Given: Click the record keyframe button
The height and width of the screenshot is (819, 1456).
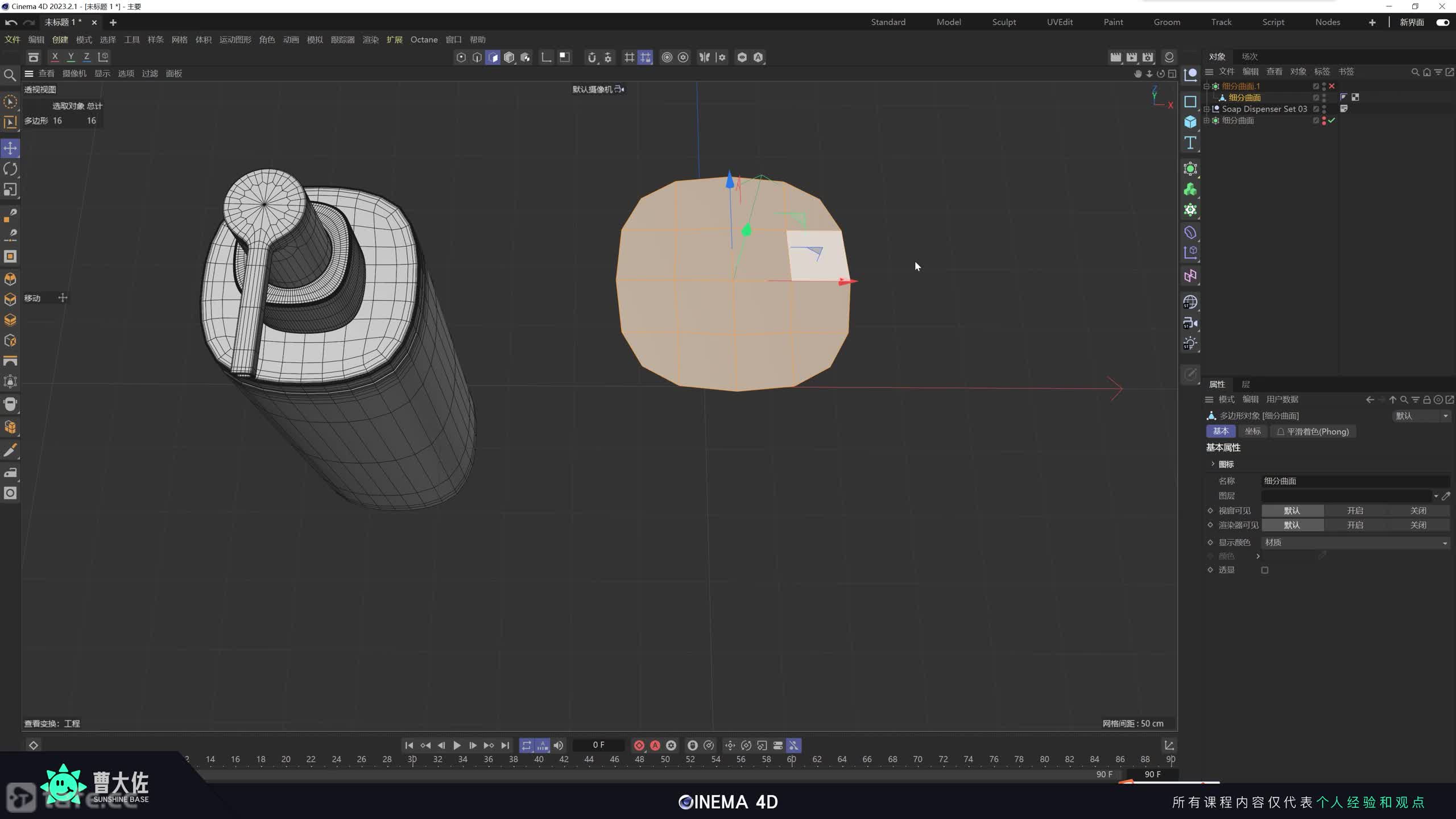Looking at the screenshot, I should click(639, 745).
